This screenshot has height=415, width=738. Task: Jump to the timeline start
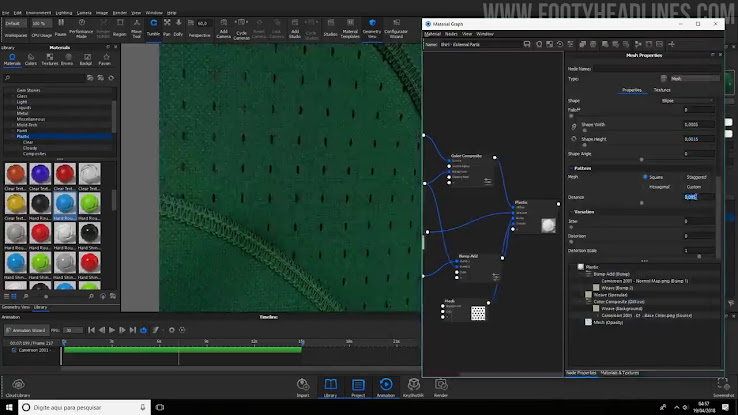pyautogui.click(x=91, y=330)
